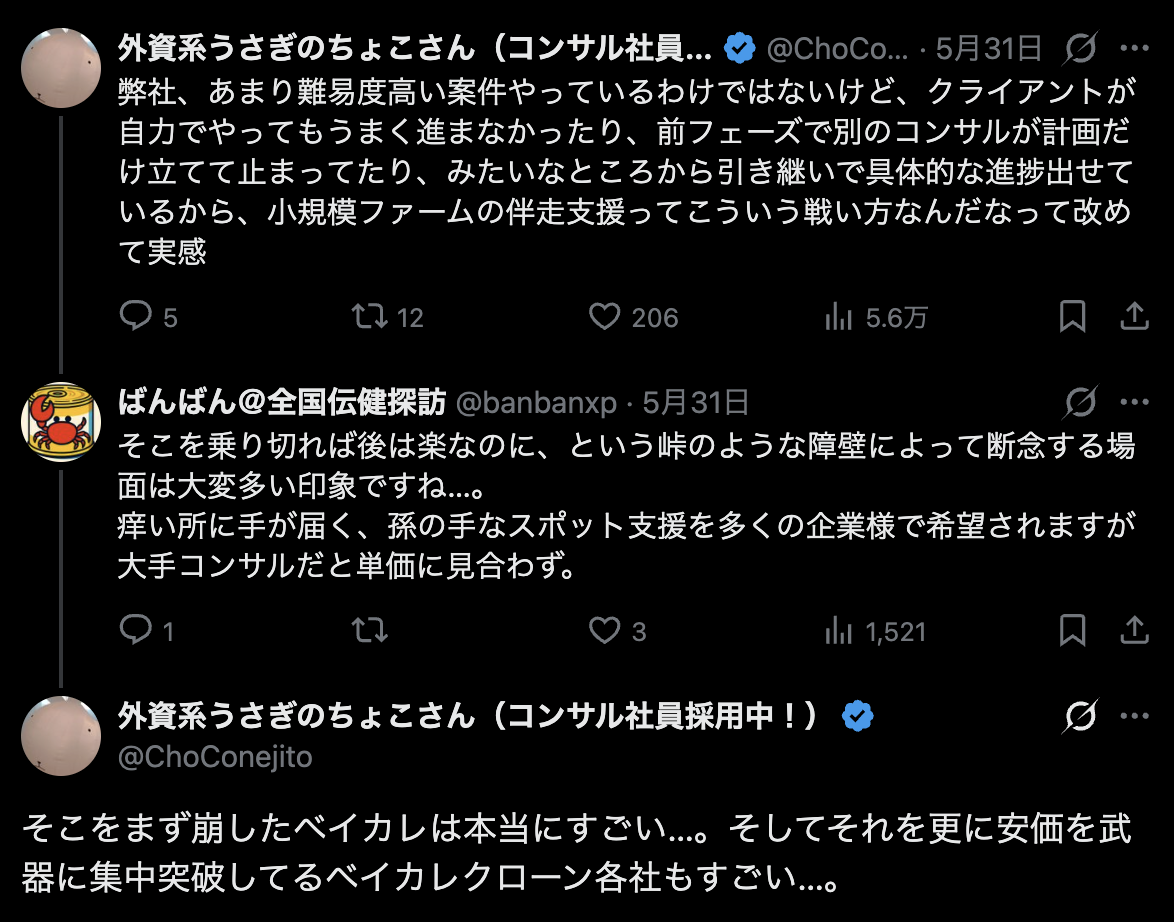Open Grok icon on the first tweet
Screen dimensions: 1174x922
(x=1081, y=48)
